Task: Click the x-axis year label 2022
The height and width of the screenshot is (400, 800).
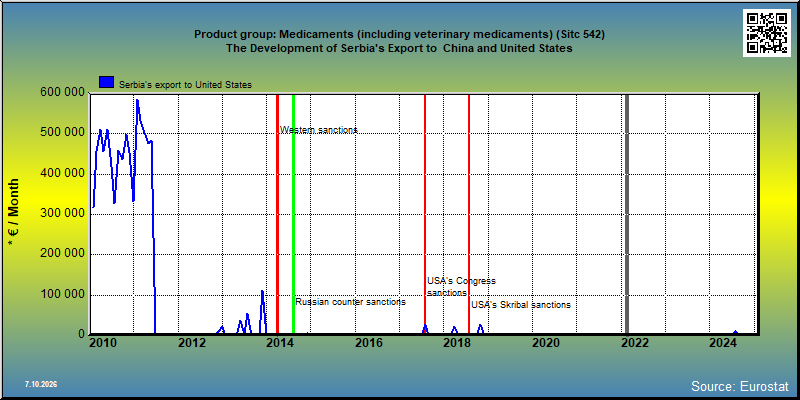Action: coord(635,343)
